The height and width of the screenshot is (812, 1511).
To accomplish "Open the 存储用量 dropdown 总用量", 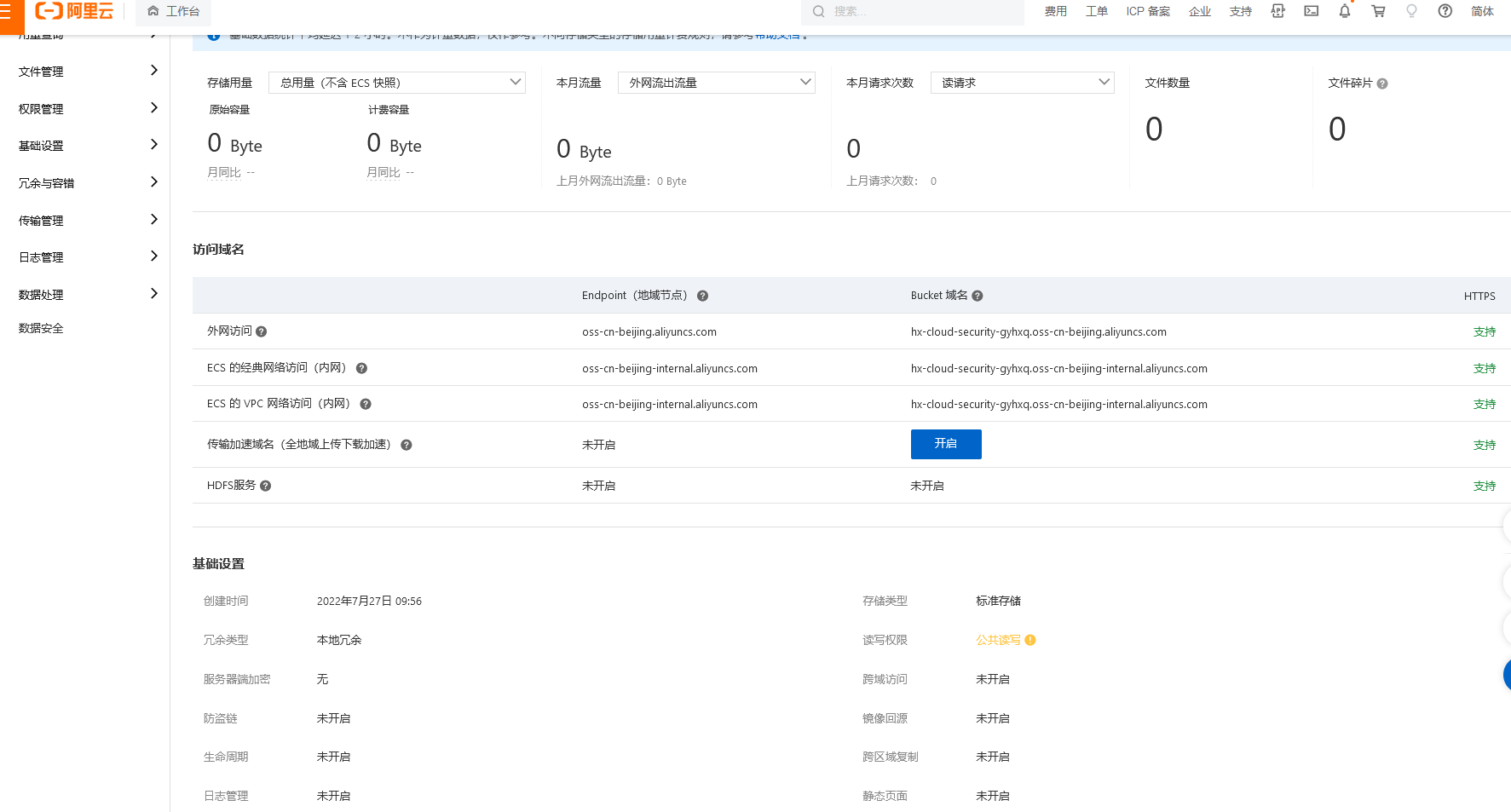I will click(x=397, y=83).
